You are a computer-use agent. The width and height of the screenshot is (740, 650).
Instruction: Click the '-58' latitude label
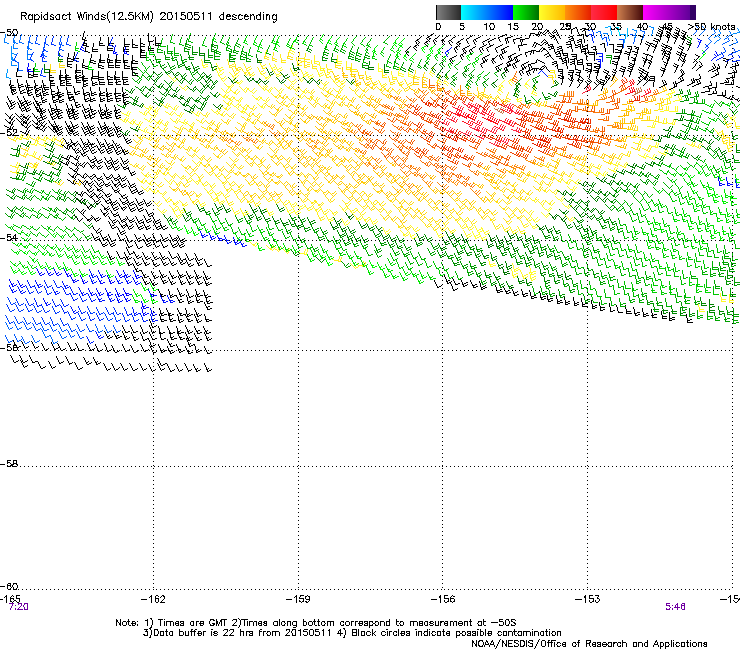point(9,464)
